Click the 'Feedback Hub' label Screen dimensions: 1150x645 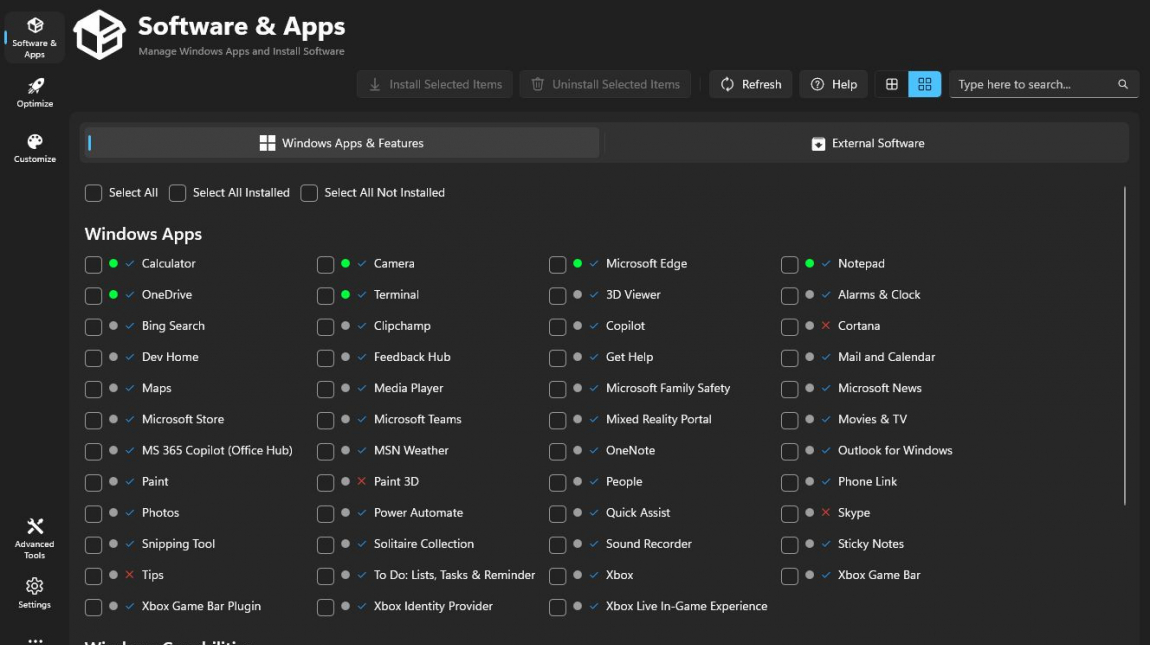coord(411,357)
